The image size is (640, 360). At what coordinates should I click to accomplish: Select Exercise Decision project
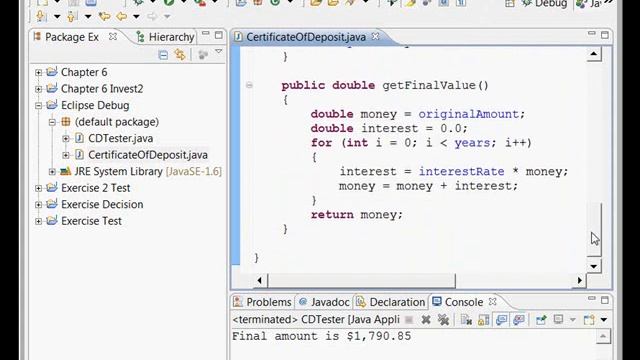tap(102, 204)
